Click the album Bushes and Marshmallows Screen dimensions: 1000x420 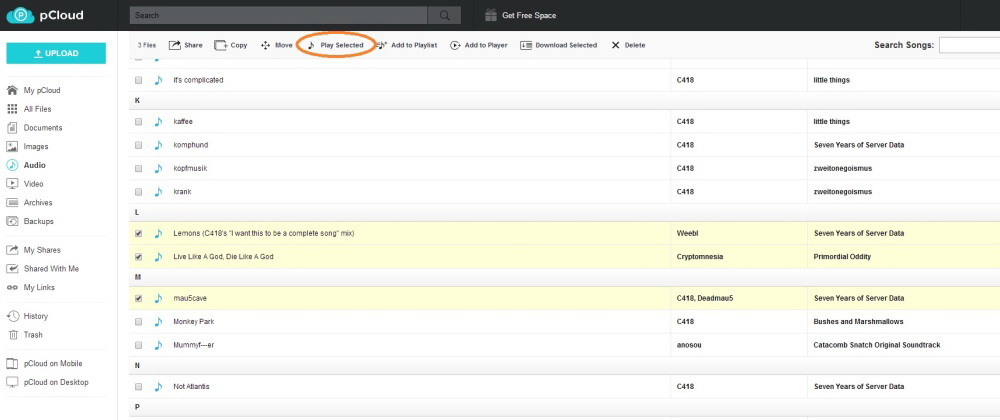(x=858, y=322)
